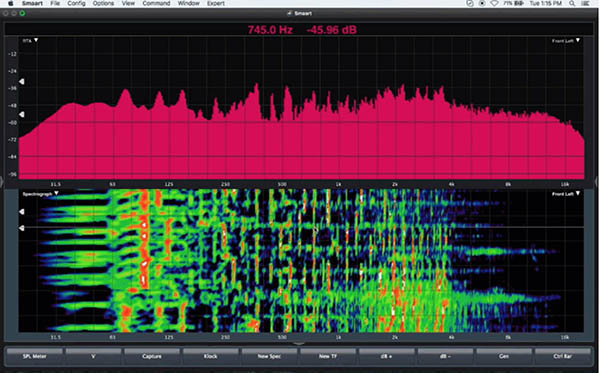This screenshot has height=373, width=600.
Task: Open the RTA graph type dropdown
Action: click(30, 40)
